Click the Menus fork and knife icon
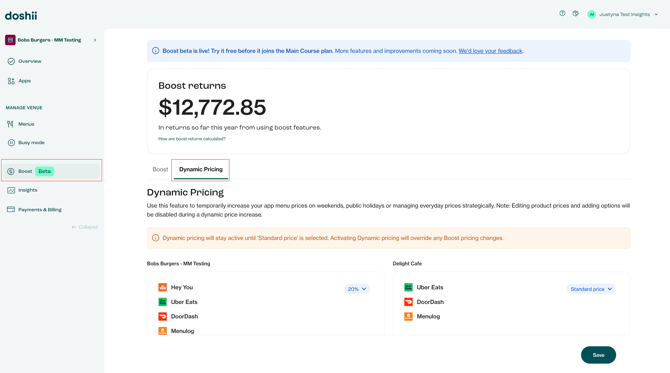This screenshot has height=373, width=670. click(x=10, y=124)
